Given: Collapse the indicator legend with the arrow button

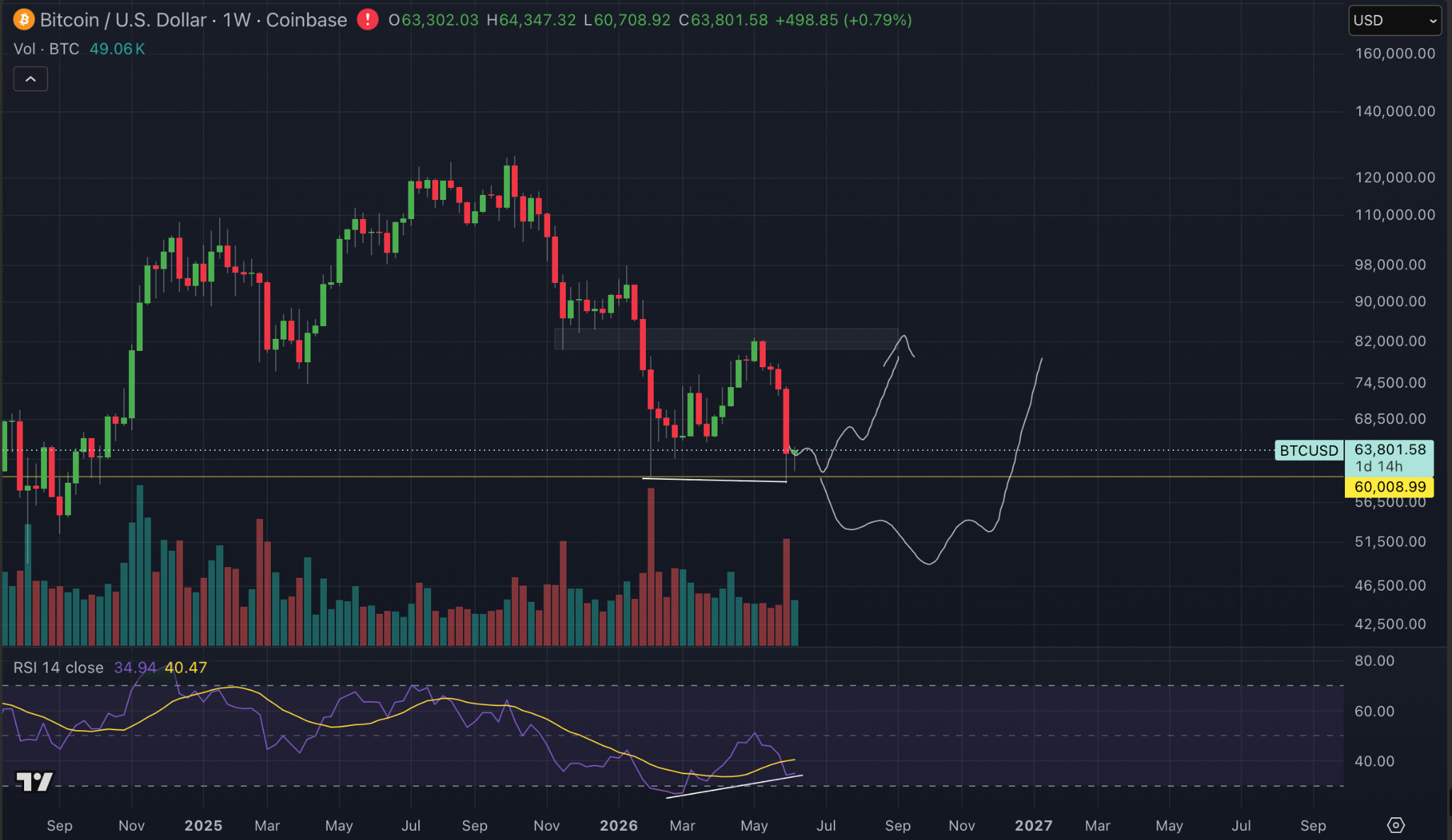Looking at the screenshot, I should pos(30,79).
